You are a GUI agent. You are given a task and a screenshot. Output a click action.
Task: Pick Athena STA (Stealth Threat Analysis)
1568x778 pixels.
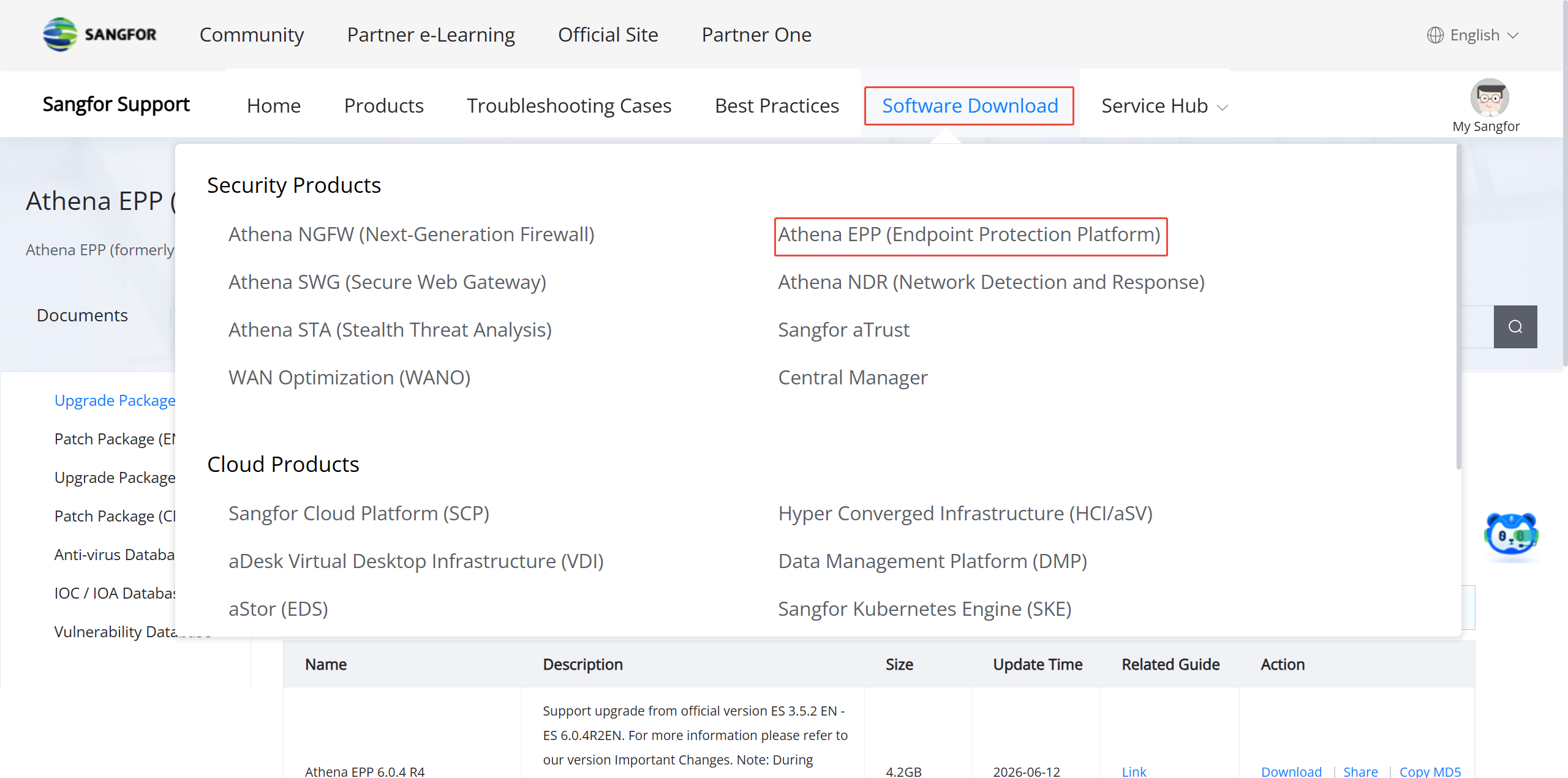pos(390,330)
